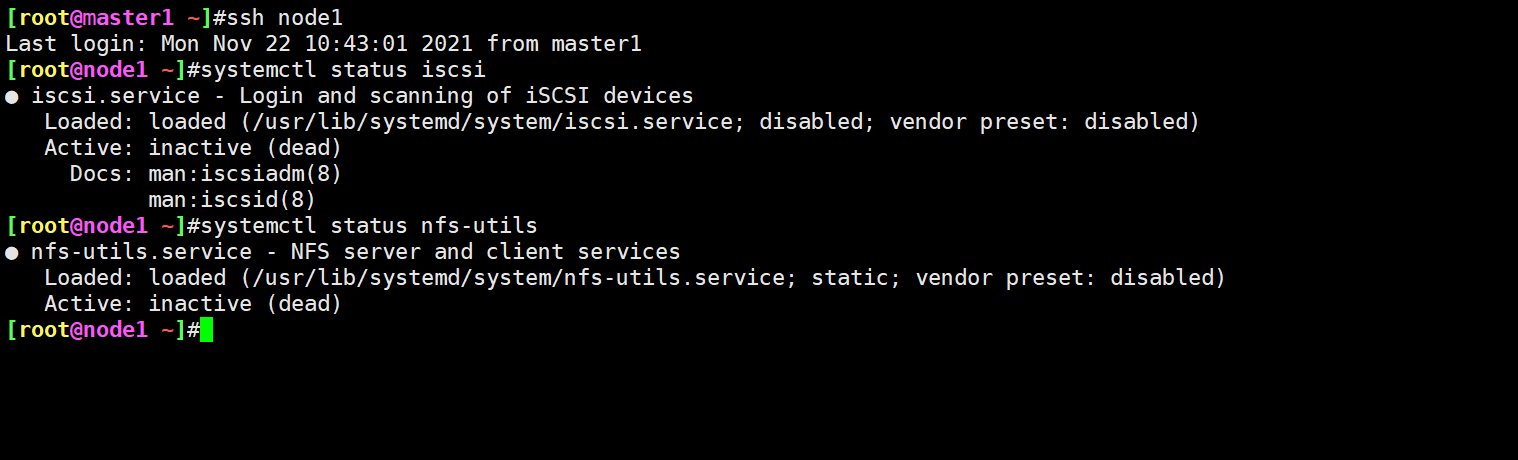The width and height of the screenshot is (1518, 460).
Task: Click 'inactive (dead)' under iscsi.service
Action: point(246,148)
